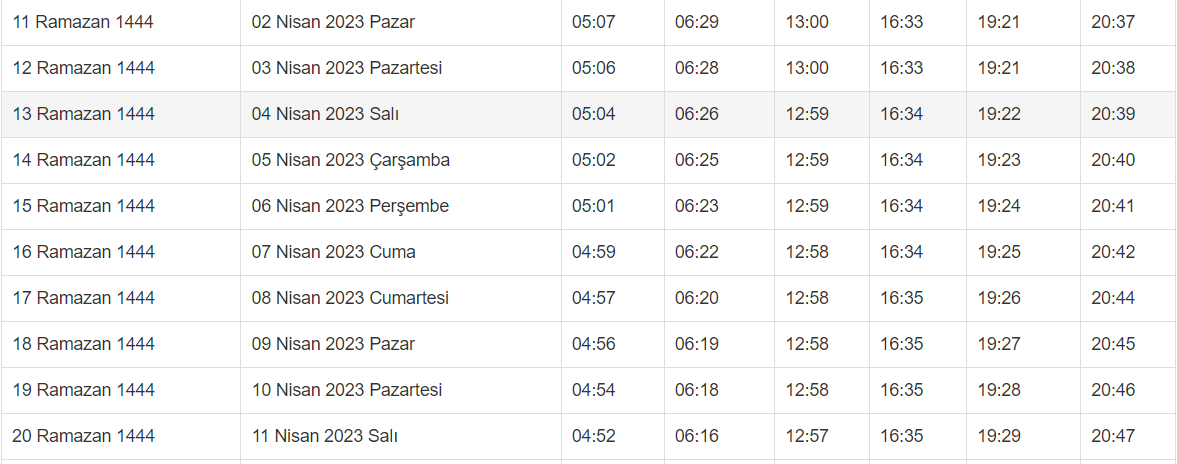Image resolution: width=1177 pixels, height=464 pixels.
Task: Click the 19:22 time cell
Action: (x=999, y=114)
